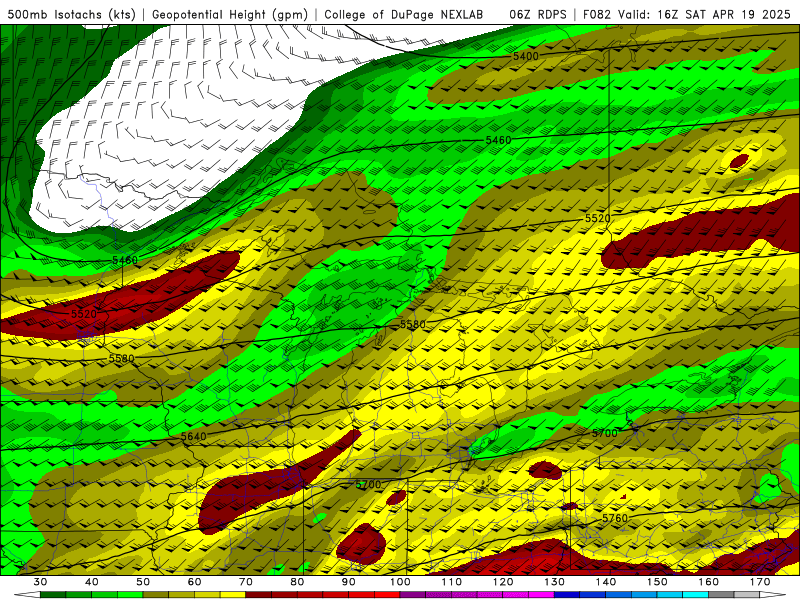This screenshot has height=600, width=800.
Task: Click the color scale value 40
Action: [91, 582]
